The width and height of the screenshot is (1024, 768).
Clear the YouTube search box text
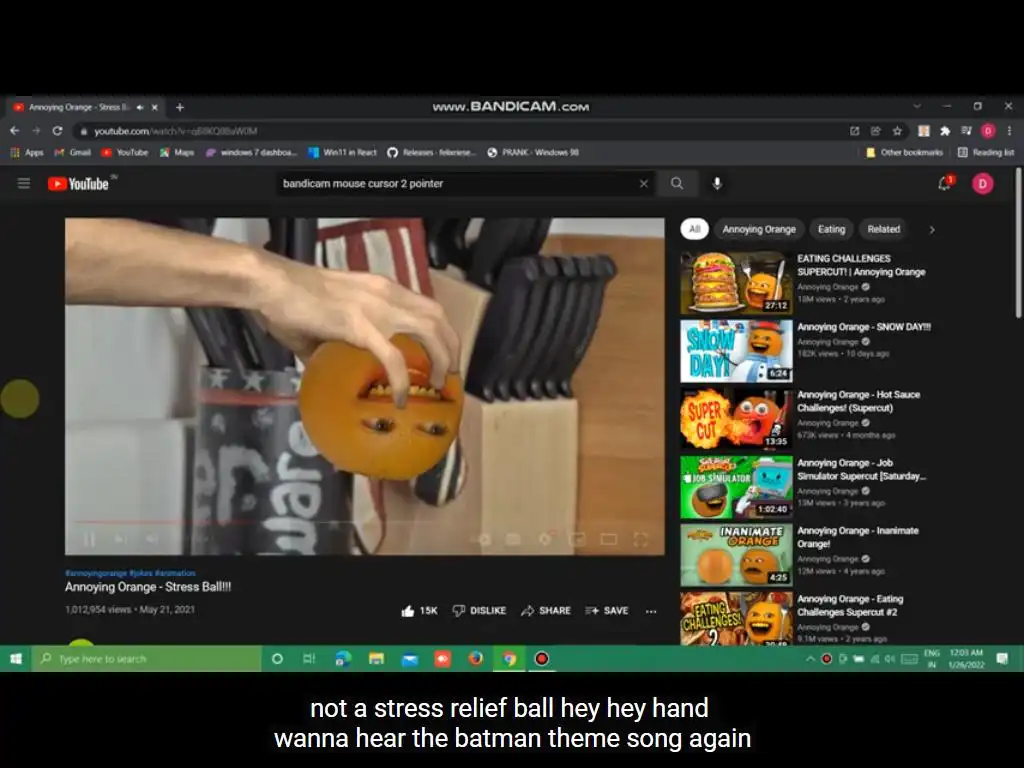coord(643,184)
